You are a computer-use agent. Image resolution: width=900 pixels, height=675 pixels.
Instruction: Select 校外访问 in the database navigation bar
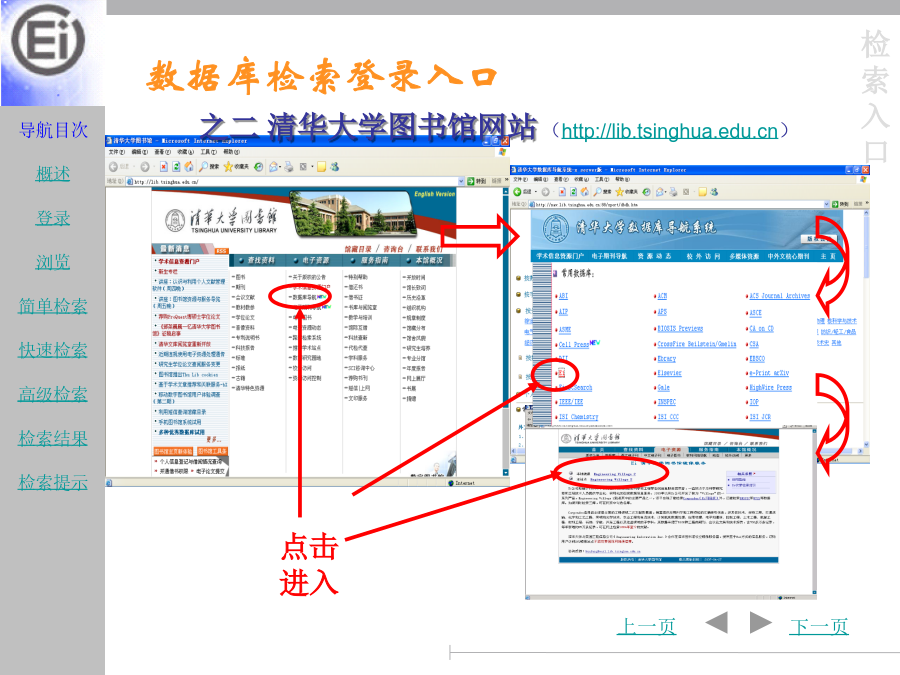click(703, 256)
